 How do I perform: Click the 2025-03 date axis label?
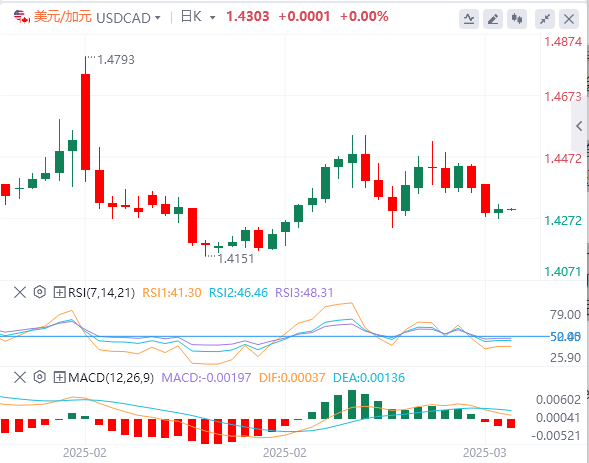[x=485, y=453]
